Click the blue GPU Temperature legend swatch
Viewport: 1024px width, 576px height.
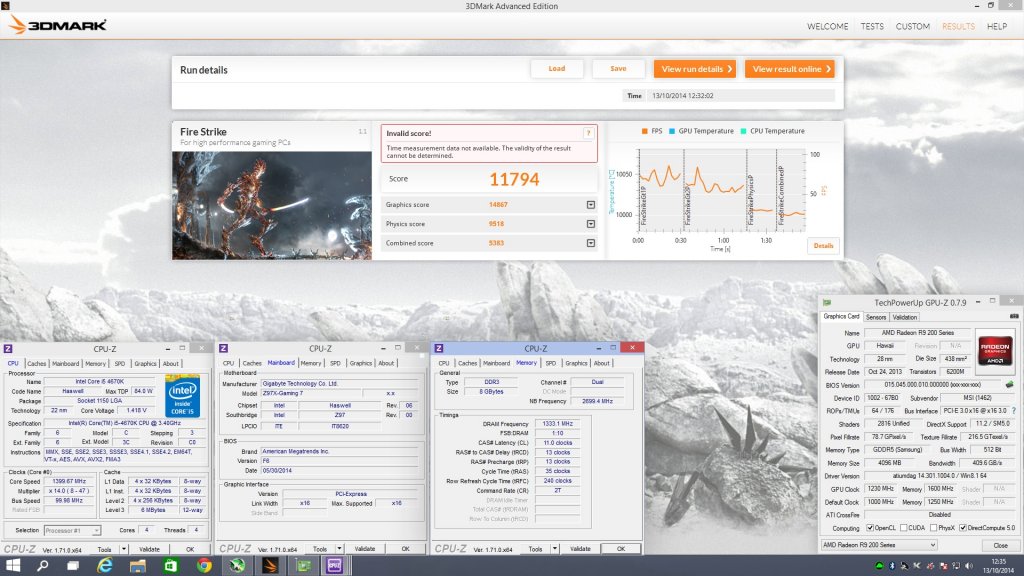point(671,131)
